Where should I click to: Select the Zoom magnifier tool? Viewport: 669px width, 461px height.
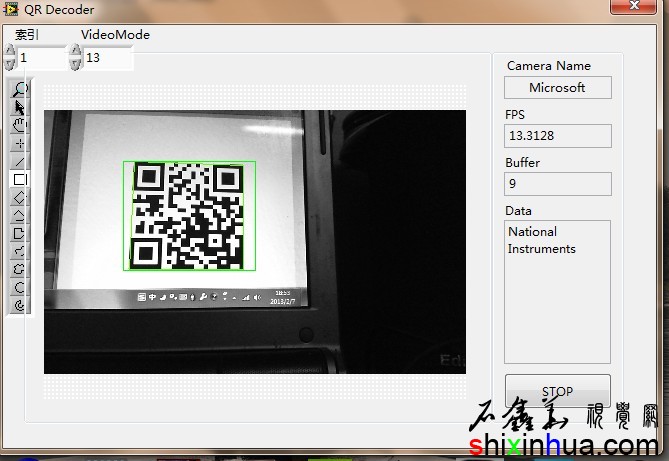tap(19, 89)
